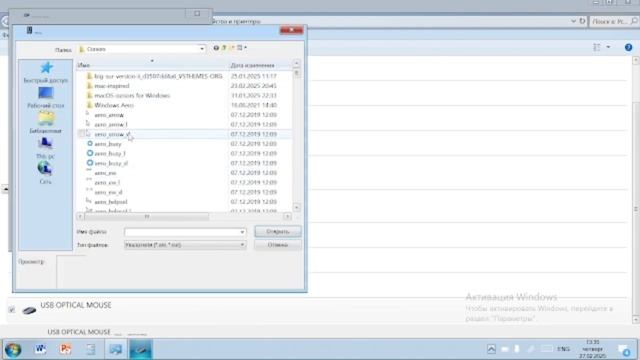Select the aero_ew_xl cursor file
The height and width of the screenshot is (360, 640).
(108, 192)
